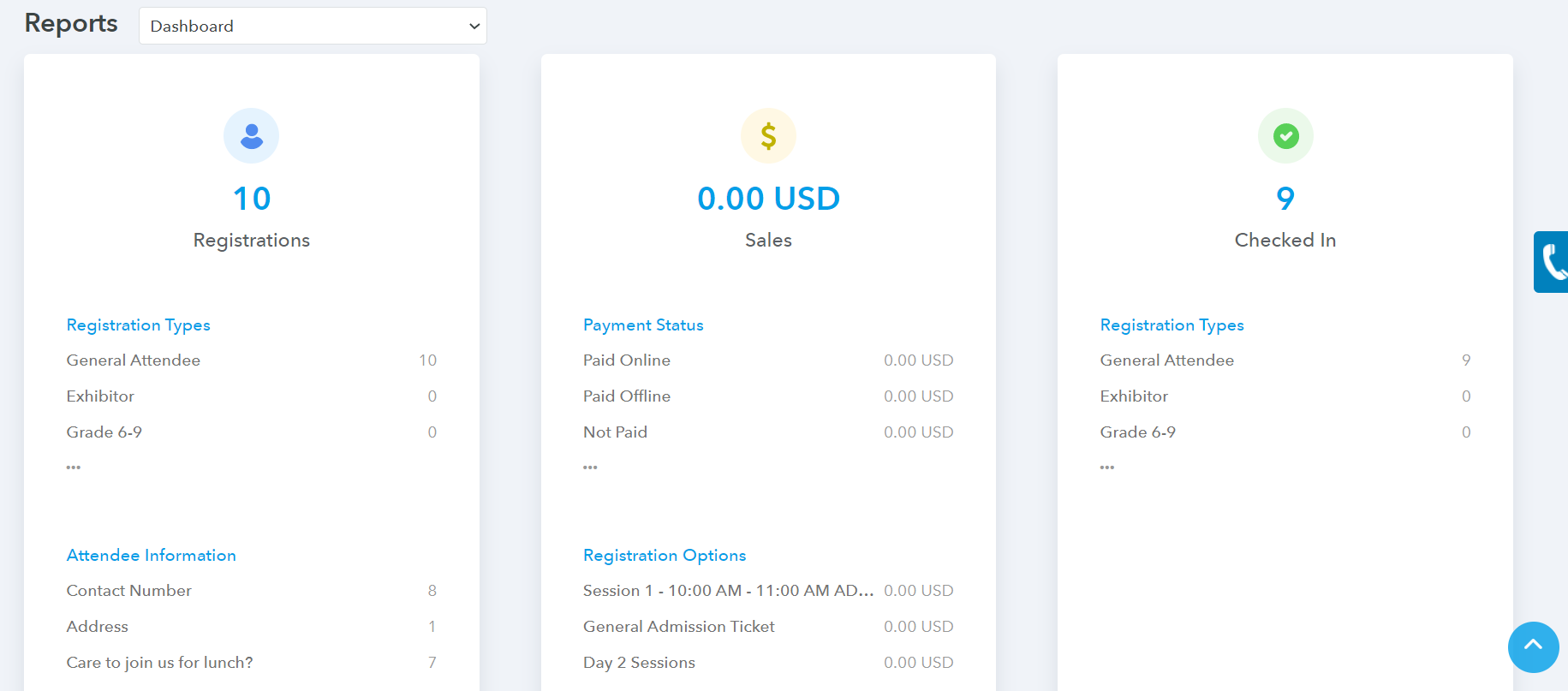Expand more Registration Types in Registrations card
1568x691 pixels.
pyautogui.click(x=74, y=468)
